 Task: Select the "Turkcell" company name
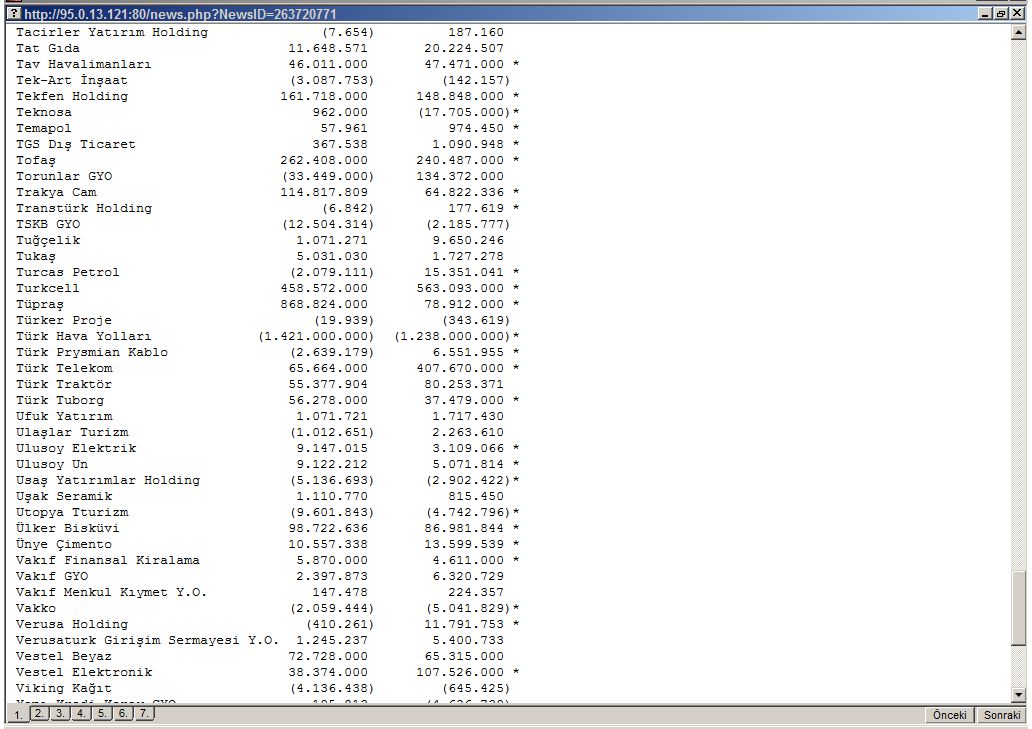(48, 288)
